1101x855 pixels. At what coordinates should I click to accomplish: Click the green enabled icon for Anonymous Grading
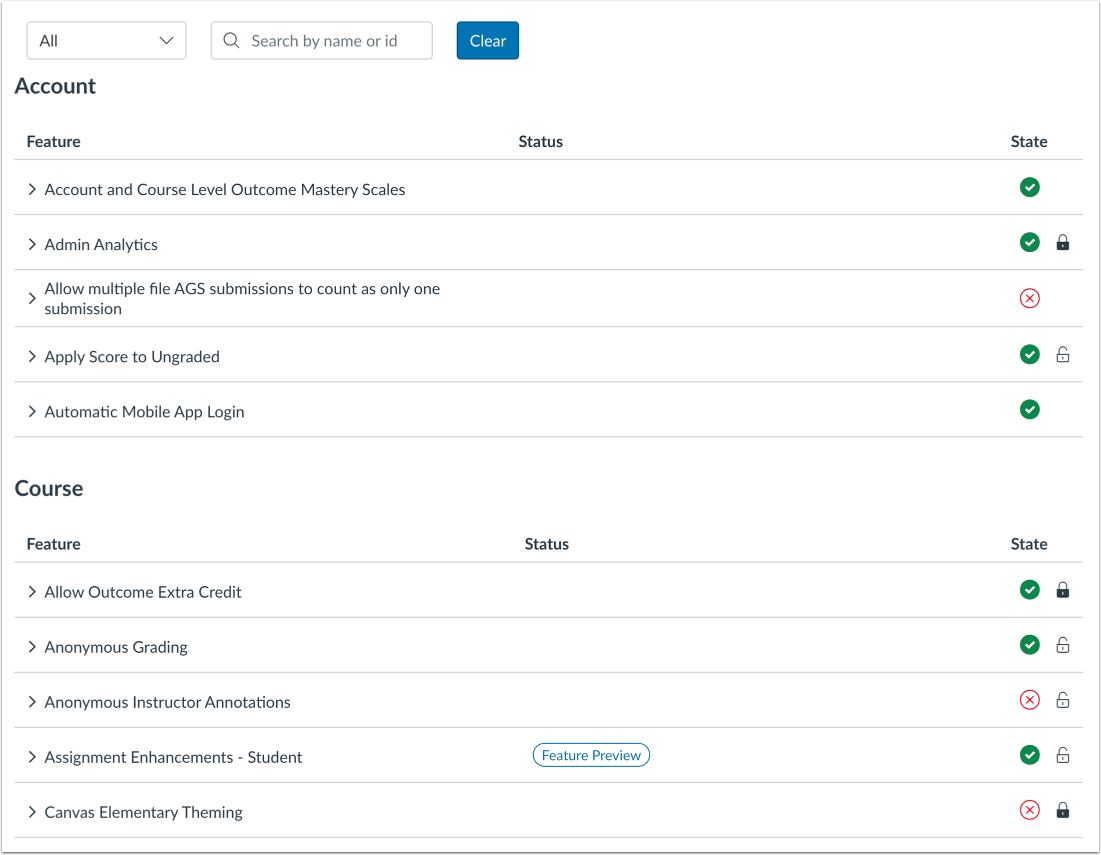(x=1029, y=645)
